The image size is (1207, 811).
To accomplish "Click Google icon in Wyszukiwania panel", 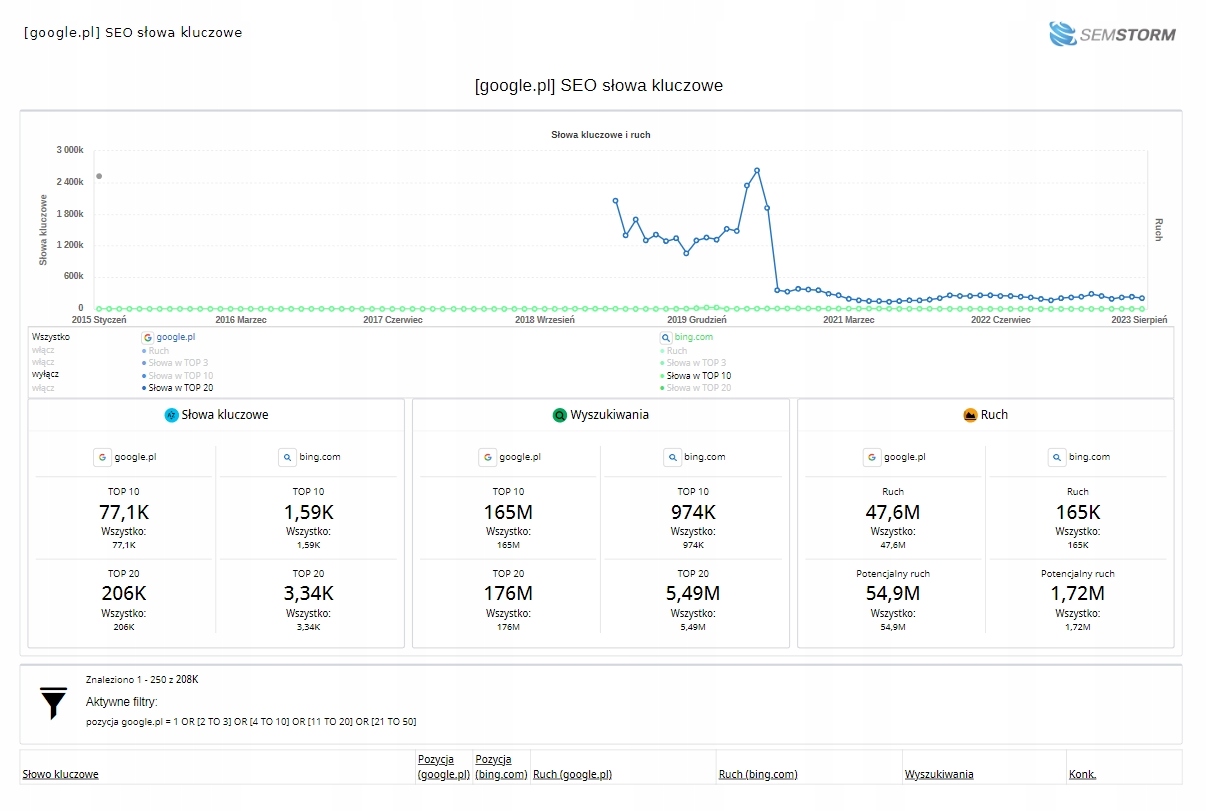I will (488, 457).
